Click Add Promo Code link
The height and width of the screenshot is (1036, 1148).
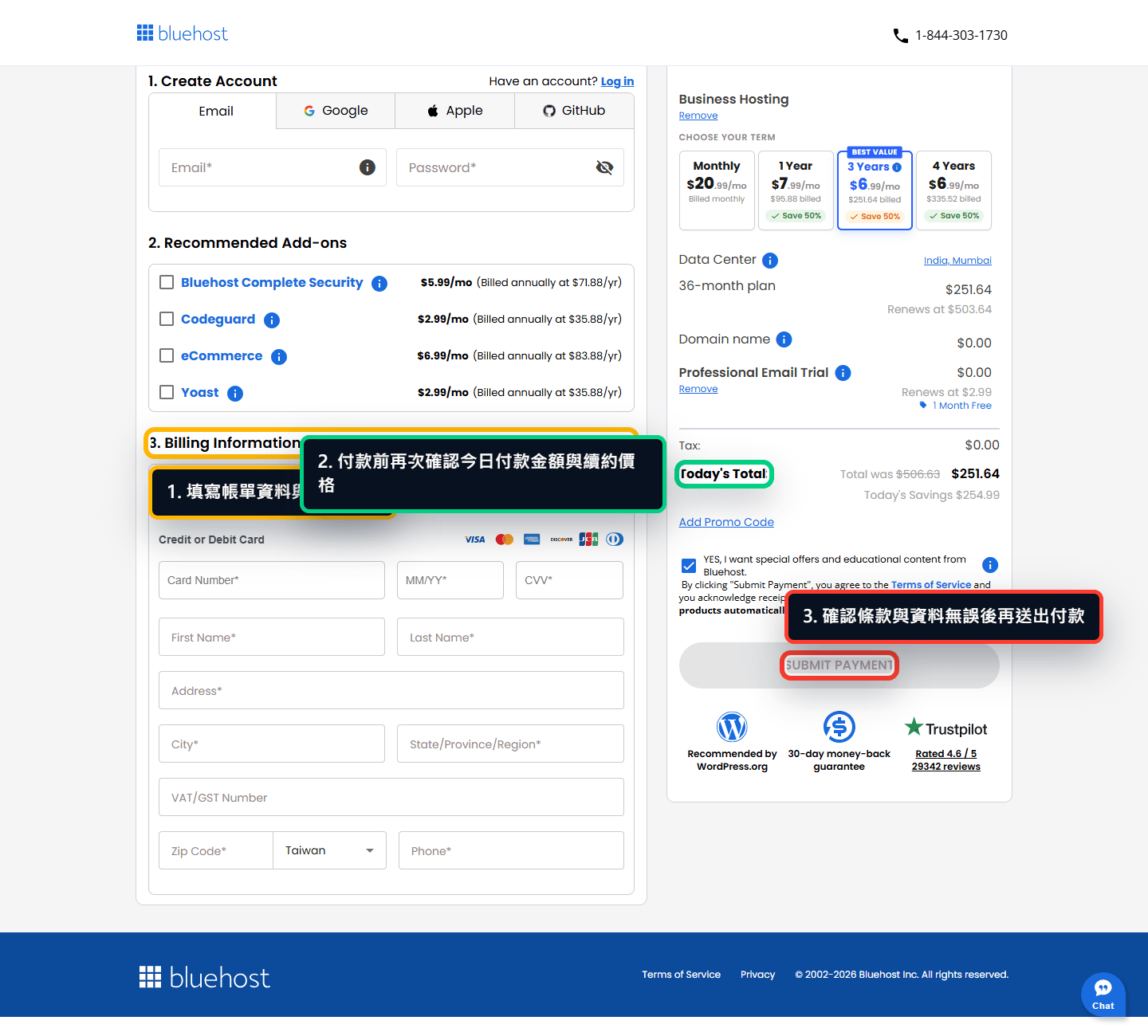click(x=726, y=522)
